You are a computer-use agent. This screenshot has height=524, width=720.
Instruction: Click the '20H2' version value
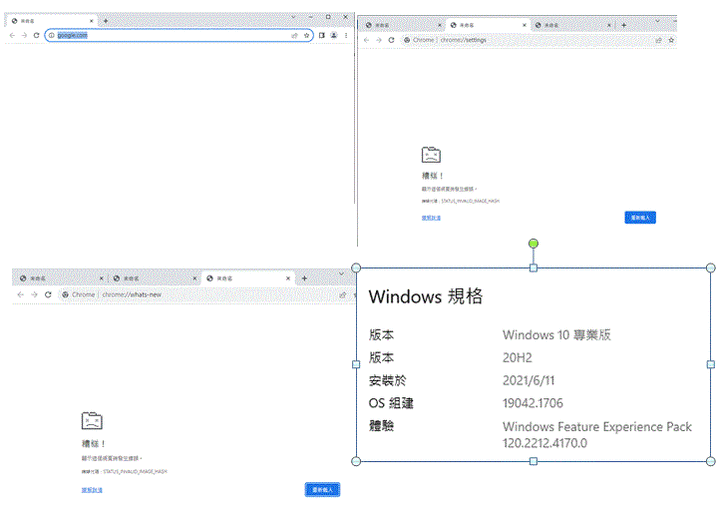[517, 358]
